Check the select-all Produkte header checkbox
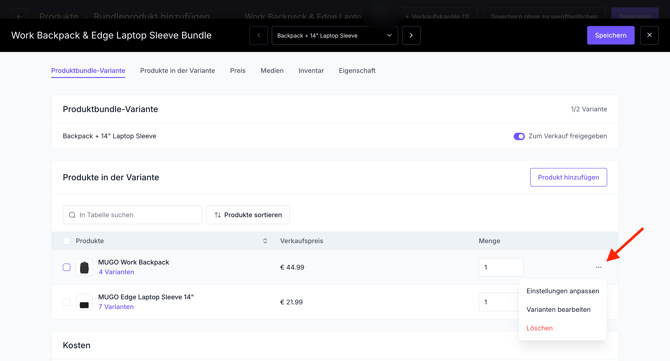The height and width of the screenshot is (361, 670). pos(67,241)
